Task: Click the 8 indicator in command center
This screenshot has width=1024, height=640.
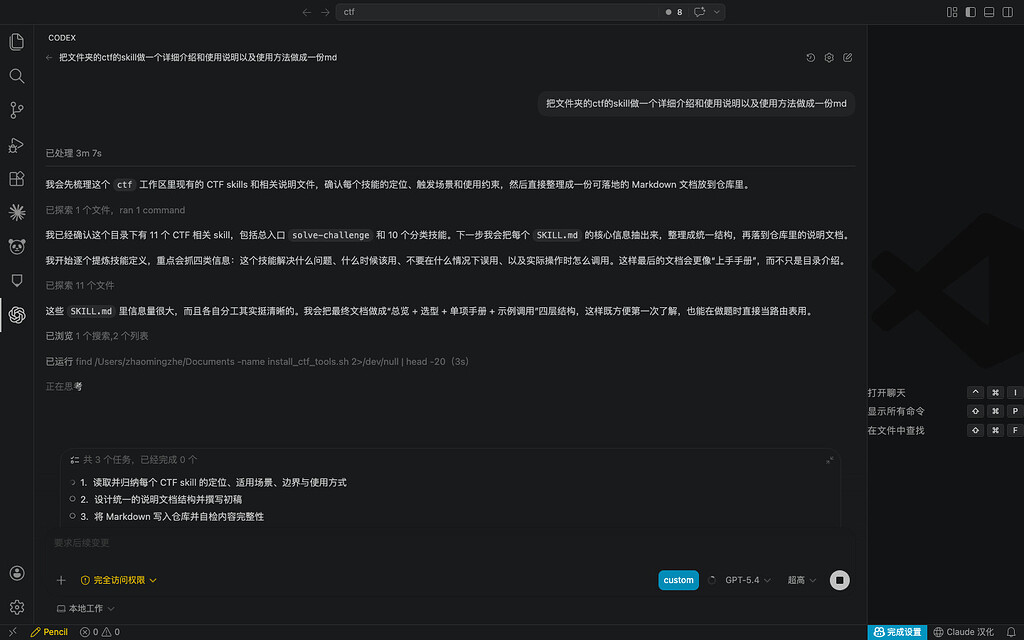Action: 674,12
